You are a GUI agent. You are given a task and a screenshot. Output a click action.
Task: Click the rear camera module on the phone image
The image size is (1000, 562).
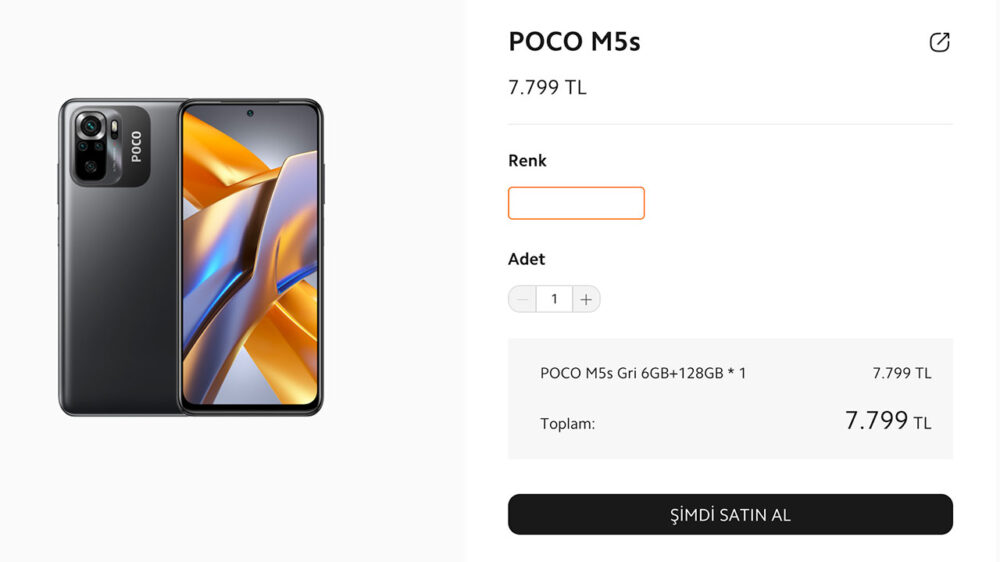93,146
